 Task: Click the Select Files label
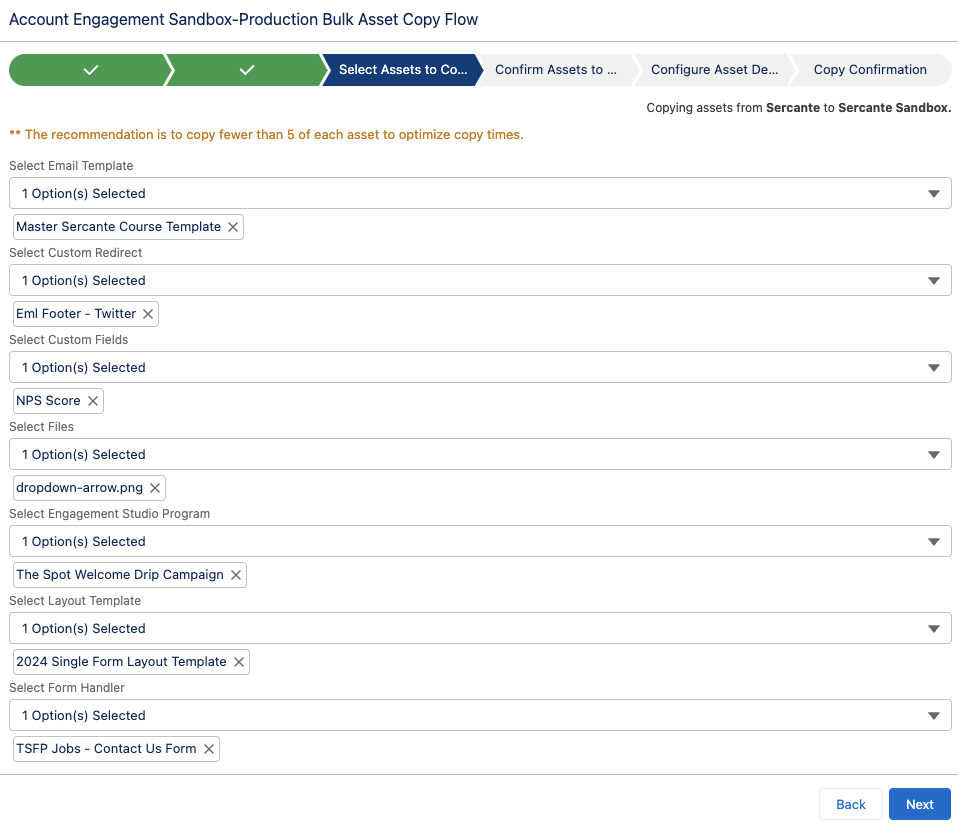[x=41, y=427]
